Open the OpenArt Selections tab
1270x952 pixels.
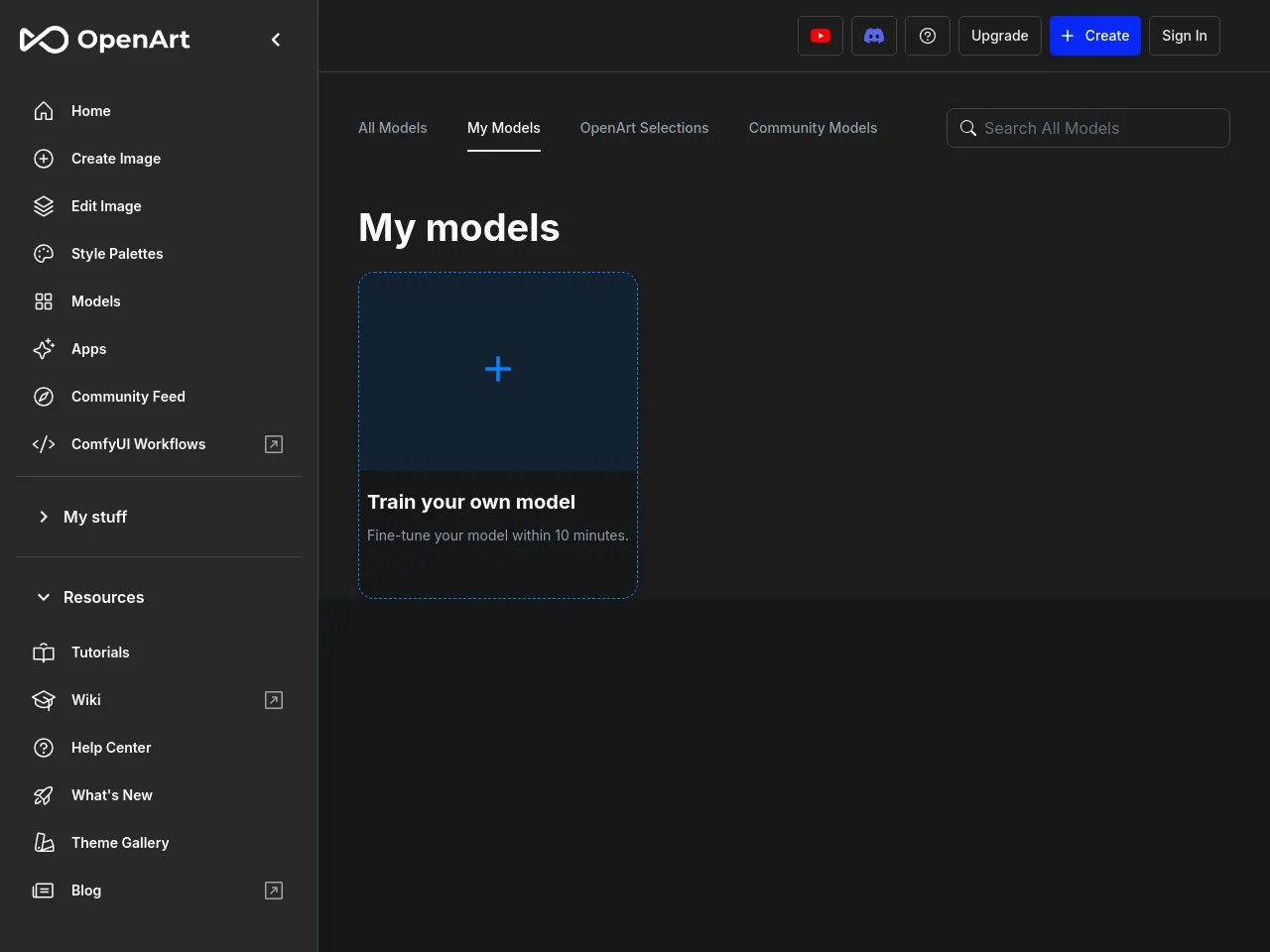[x=644, y=128]
